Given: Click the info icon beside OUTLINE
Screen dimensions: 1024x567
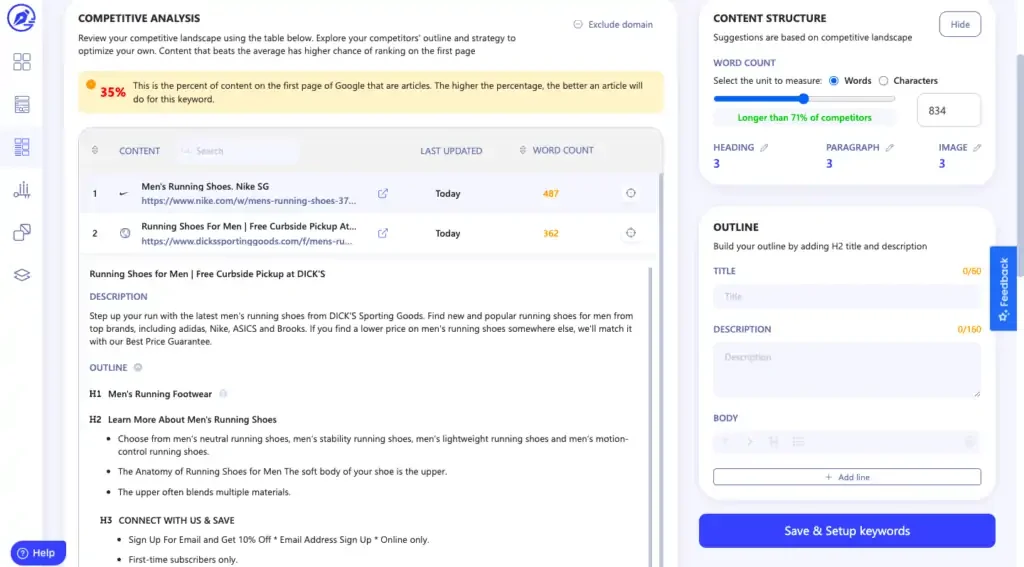Looking at the screenshot, I should pos(138,367).
